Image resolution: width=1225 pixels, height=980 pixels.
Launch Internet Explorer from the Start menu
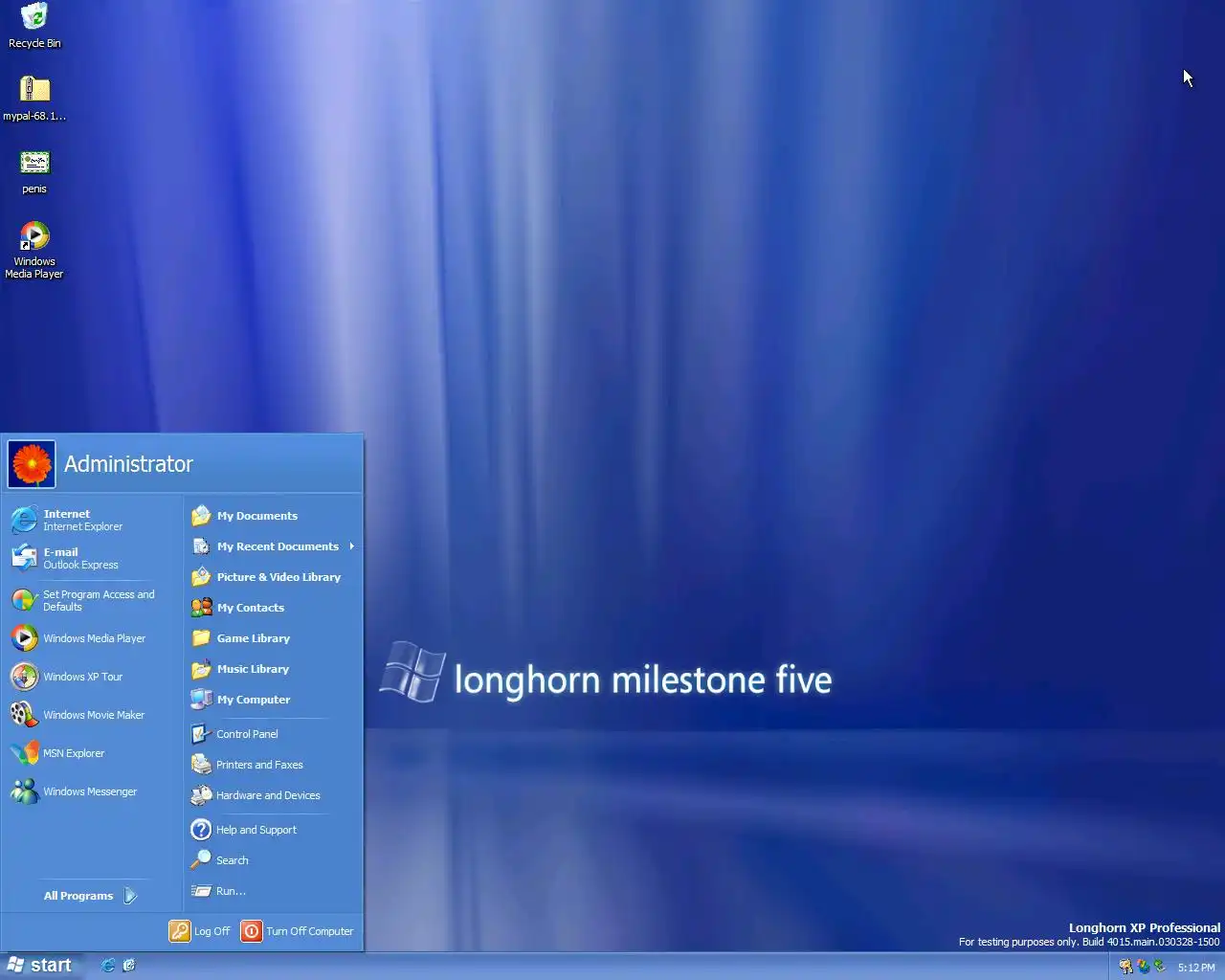coord(92,520)
